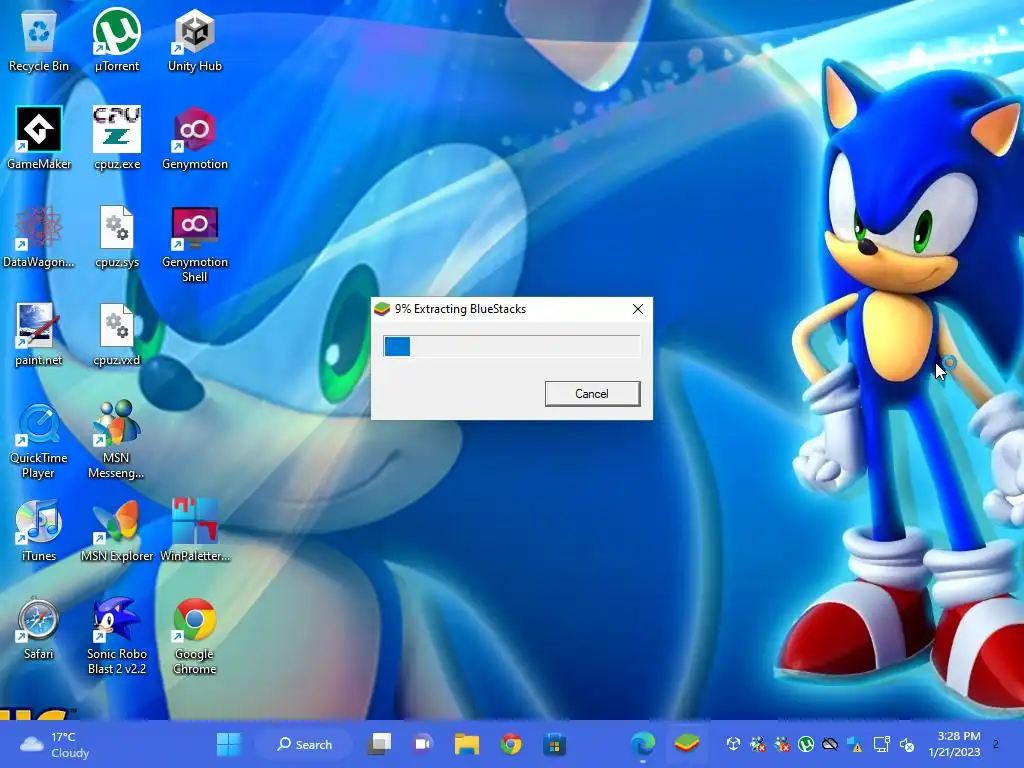Select the µTorrent desktop shortcut
This screenshot has width=1024, height=768.
[117, 40]
